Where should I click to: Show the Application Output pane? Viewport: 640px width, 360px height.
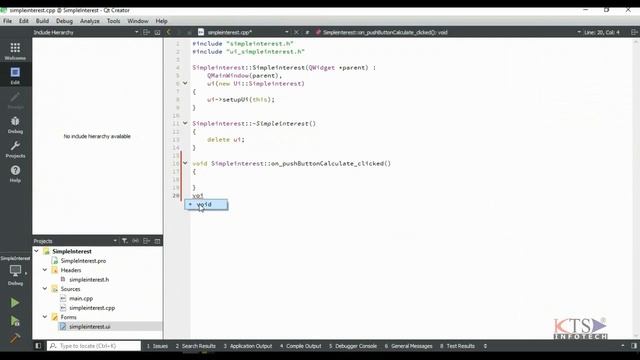pos(248,346)
